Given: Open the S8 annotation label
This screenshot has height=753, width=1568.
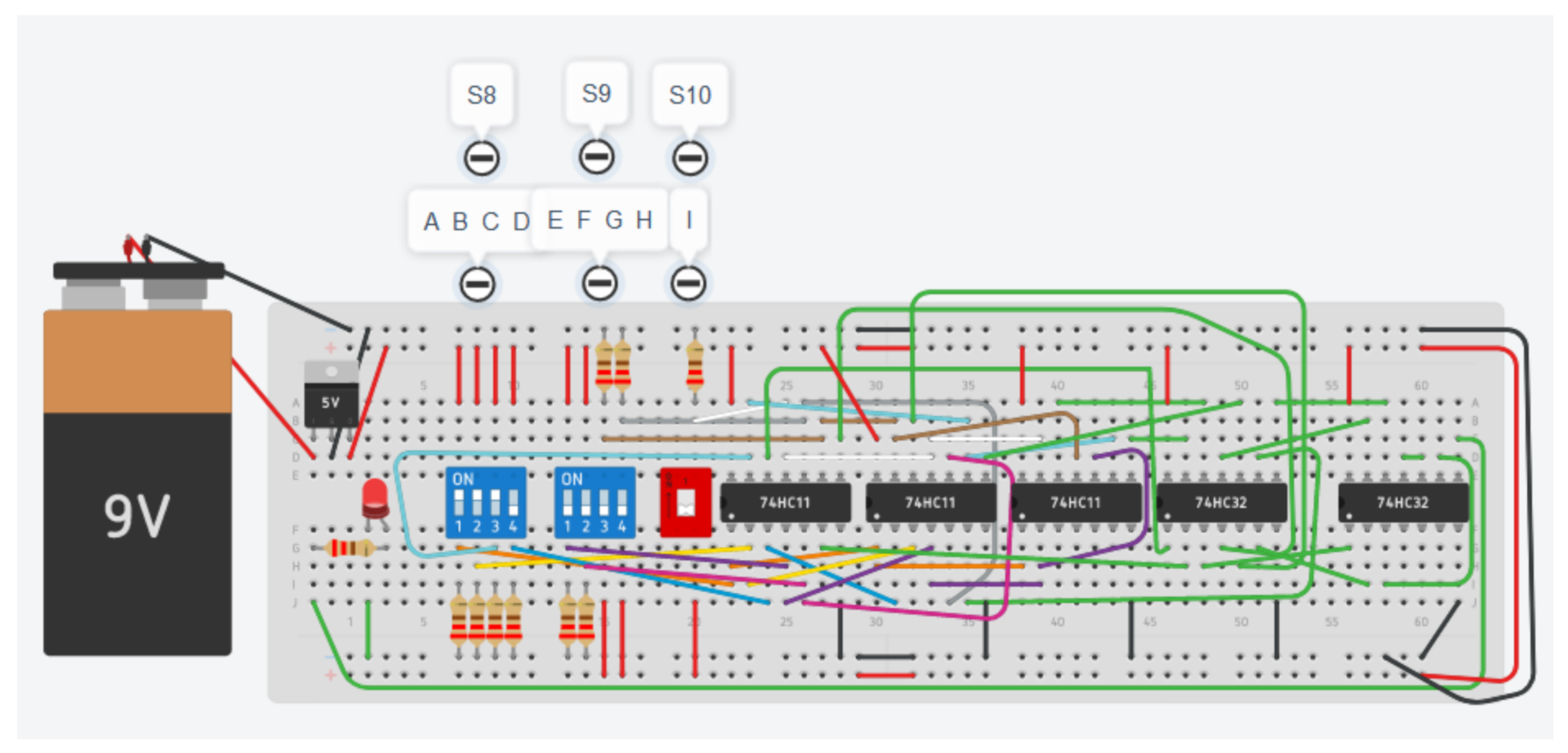Looking at the screenshot, I should (481, 95).
